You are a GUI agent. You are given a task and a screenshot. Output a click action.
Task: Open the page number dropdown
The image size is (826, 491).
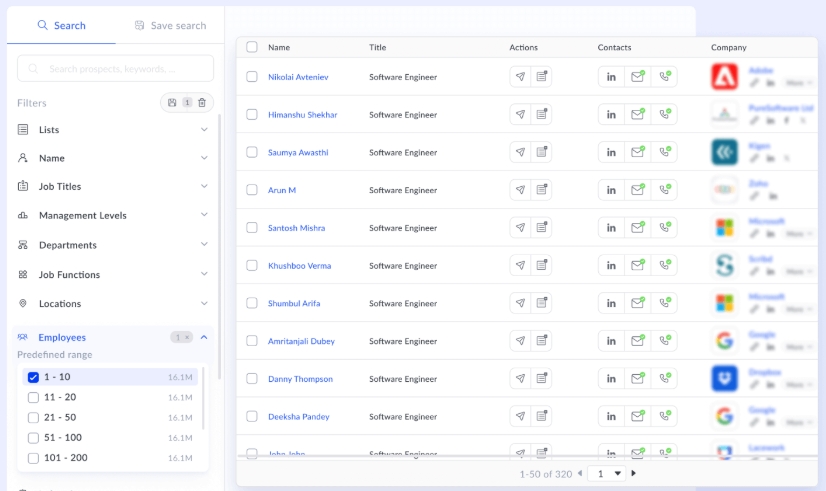tap(606, 474)
